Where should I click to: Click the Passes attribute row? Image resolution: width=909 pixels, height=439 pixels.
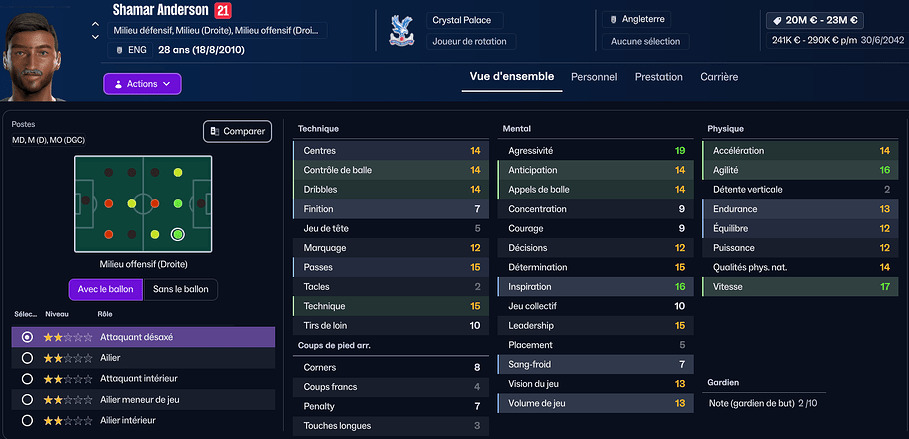click(391, 267)
